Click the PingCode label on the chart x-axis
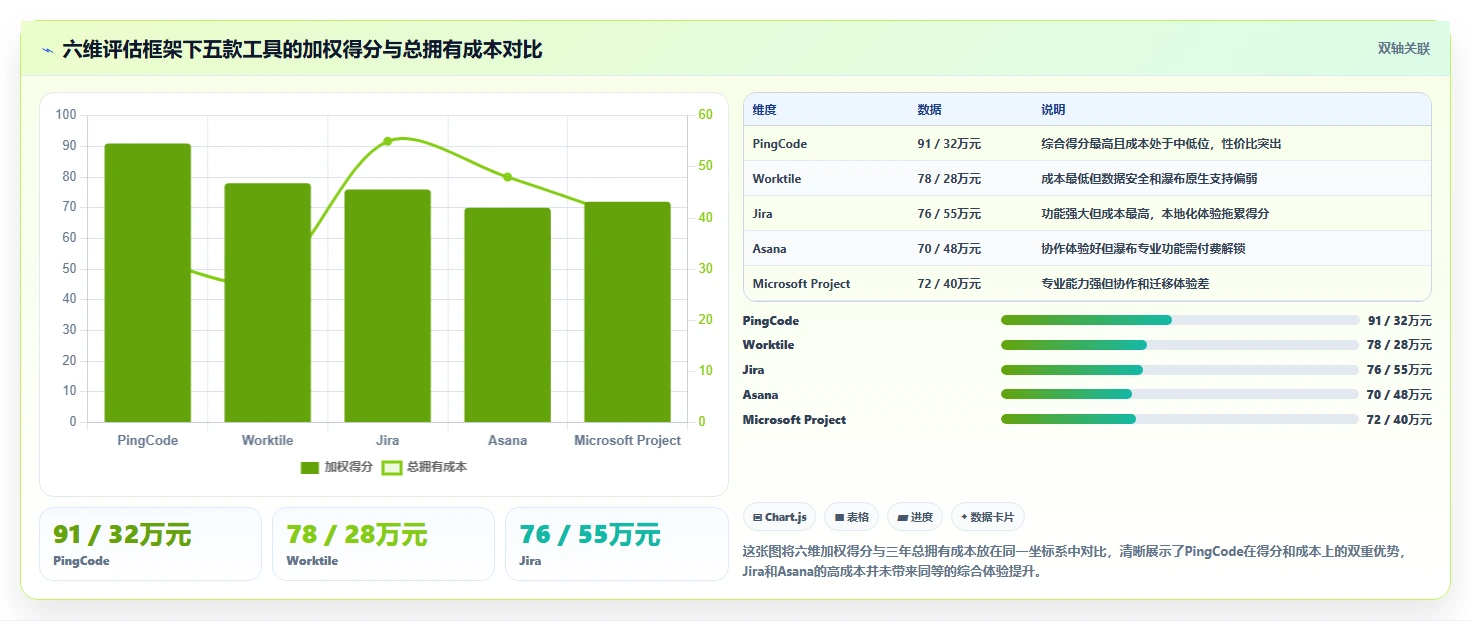The width and height of the screenshot is (1471, 621). tap(148, 441)
